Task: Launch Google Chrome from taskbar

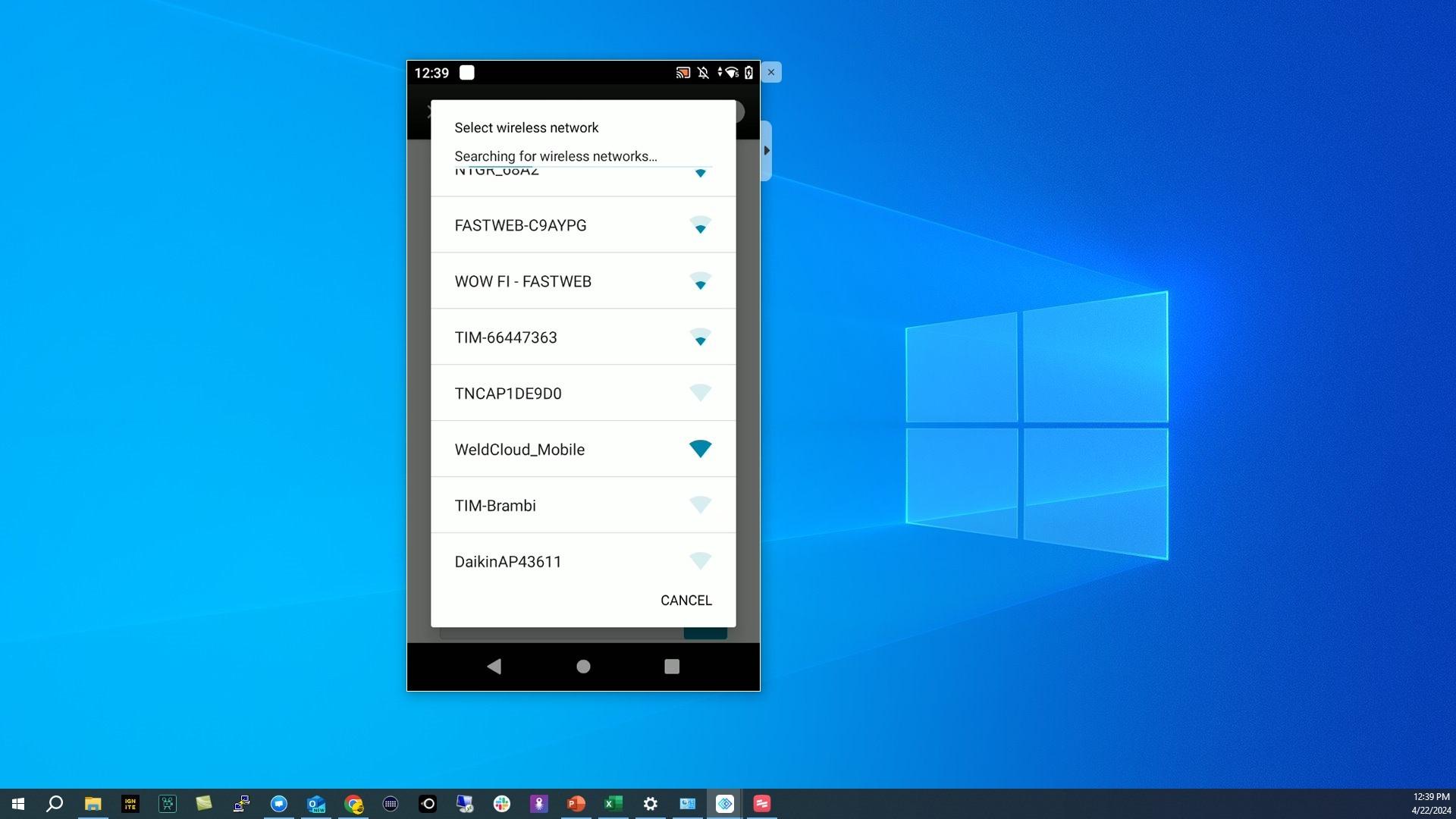Action: (x=353, y=804)
